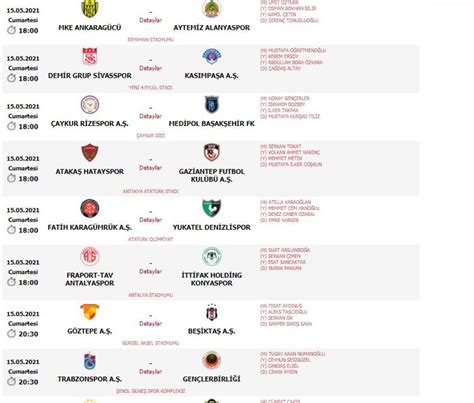Click the clock icon beside 20:30 Göztepe match
Image resolution: width=474 pixels, height=403 pixels.
12,334
